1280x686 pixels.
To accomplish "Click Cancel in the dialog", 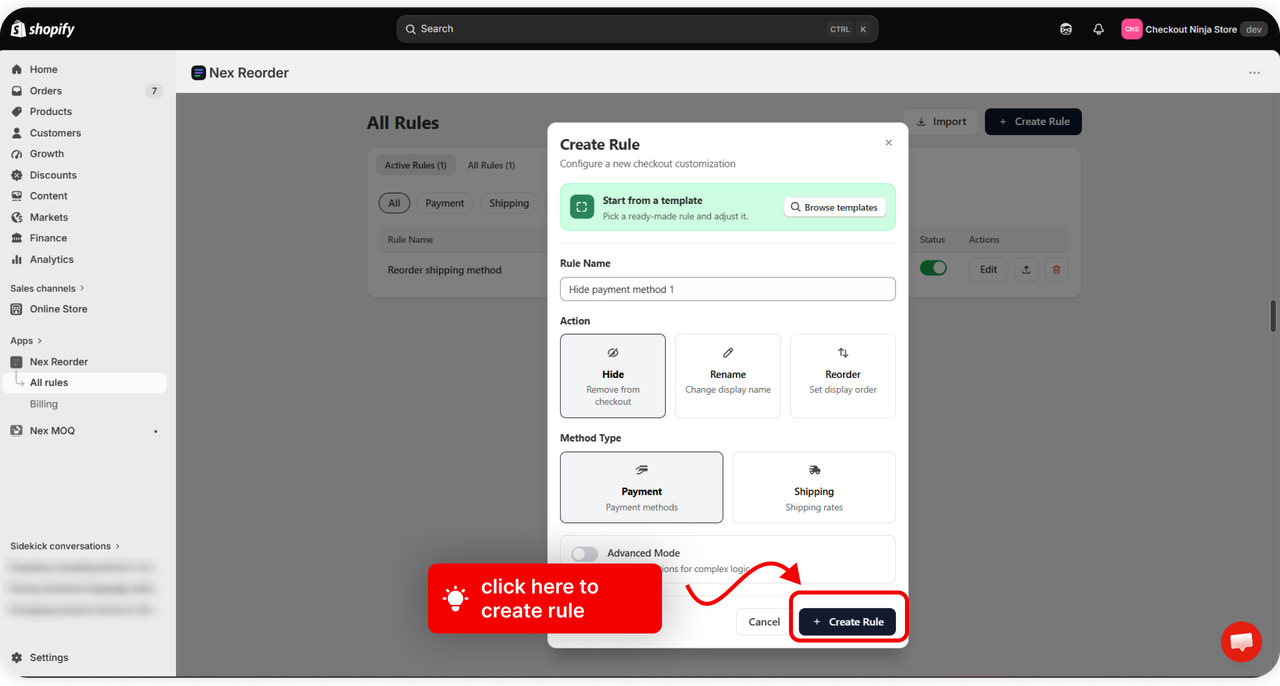I will [x=764, y=622].
